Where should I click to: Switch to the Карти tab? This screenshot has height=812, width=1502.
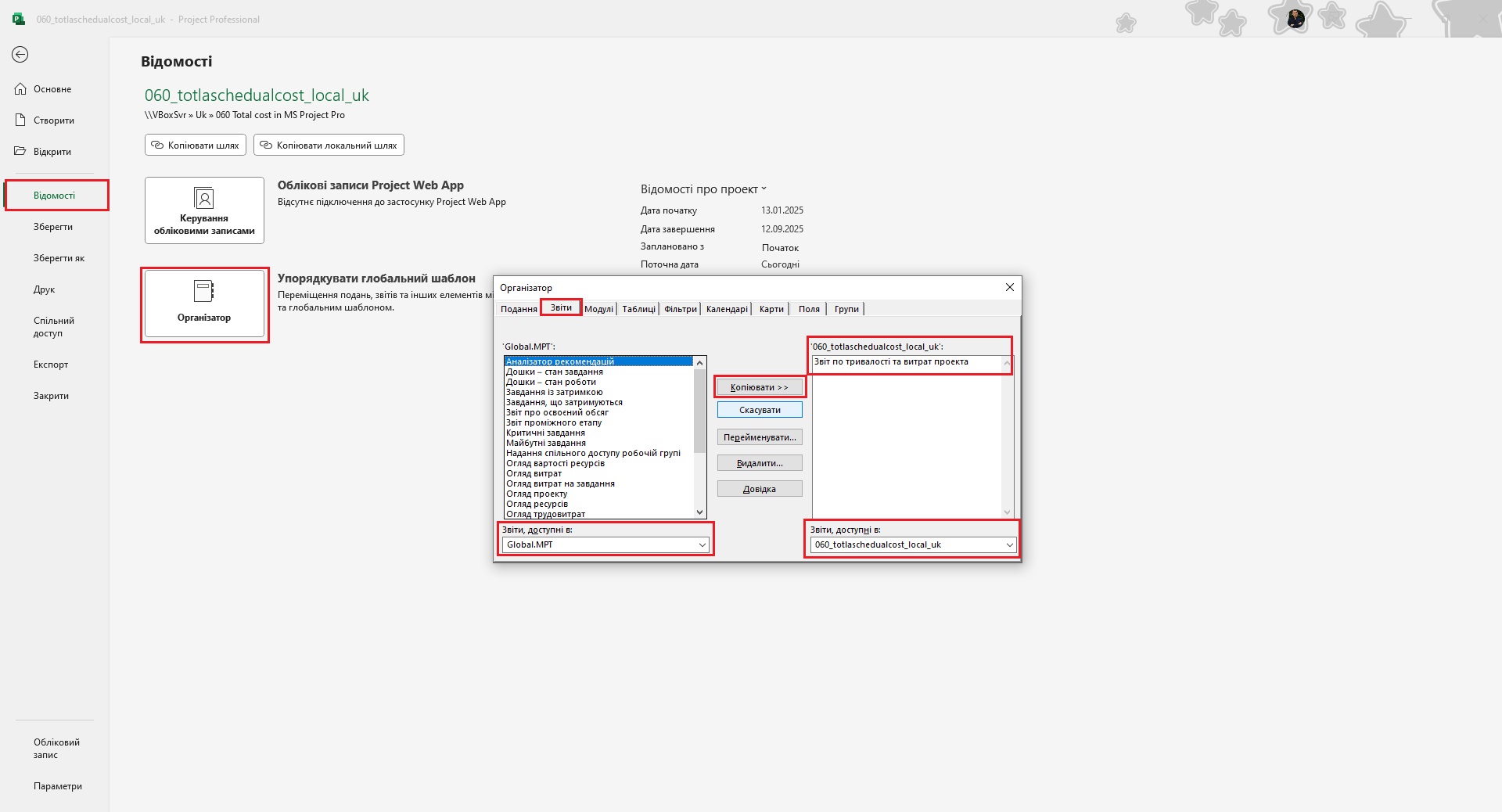(x=771, y=309)
